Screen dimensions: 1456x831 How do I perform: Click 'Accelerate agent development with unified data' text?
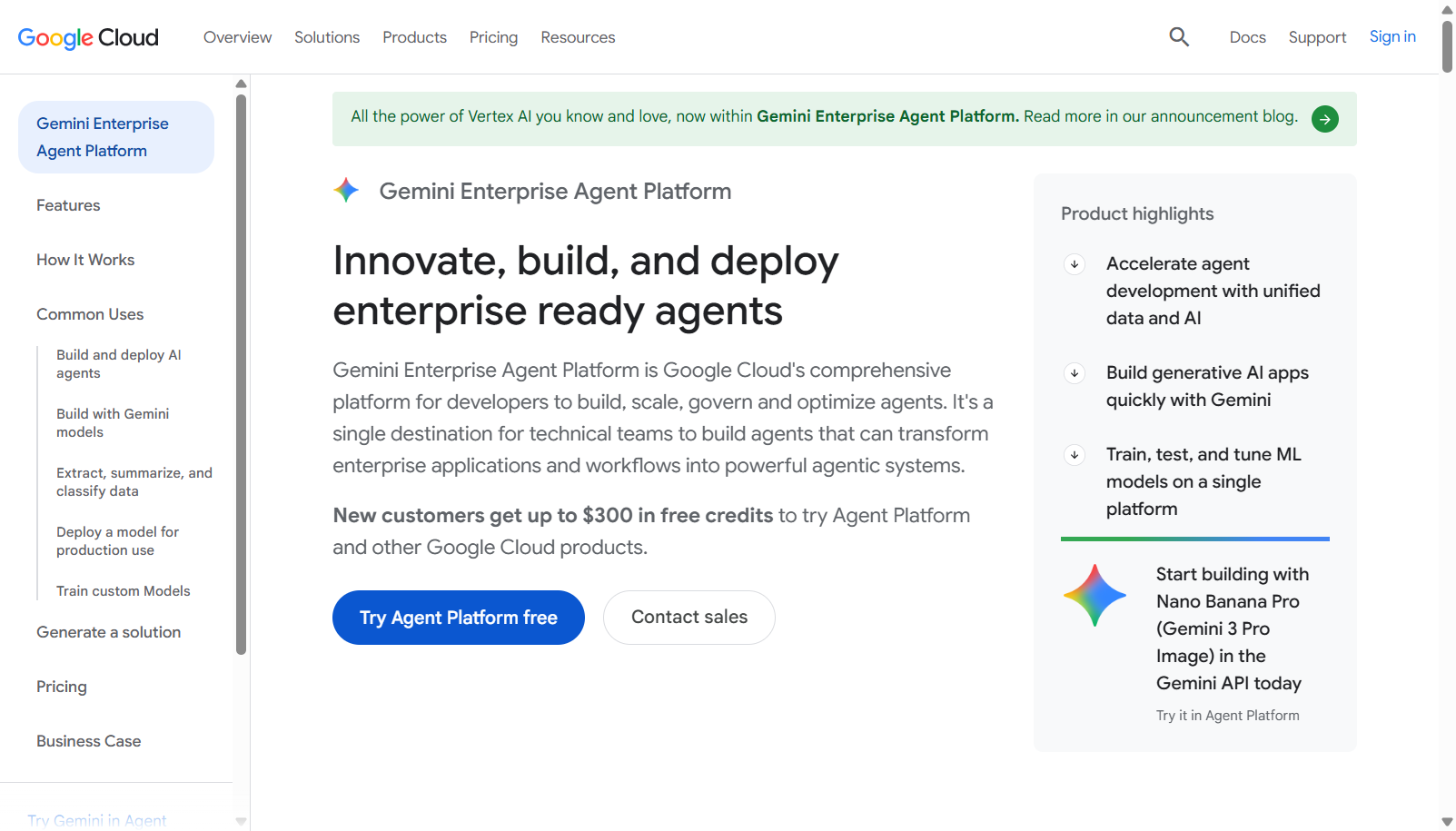point(1213,291)
